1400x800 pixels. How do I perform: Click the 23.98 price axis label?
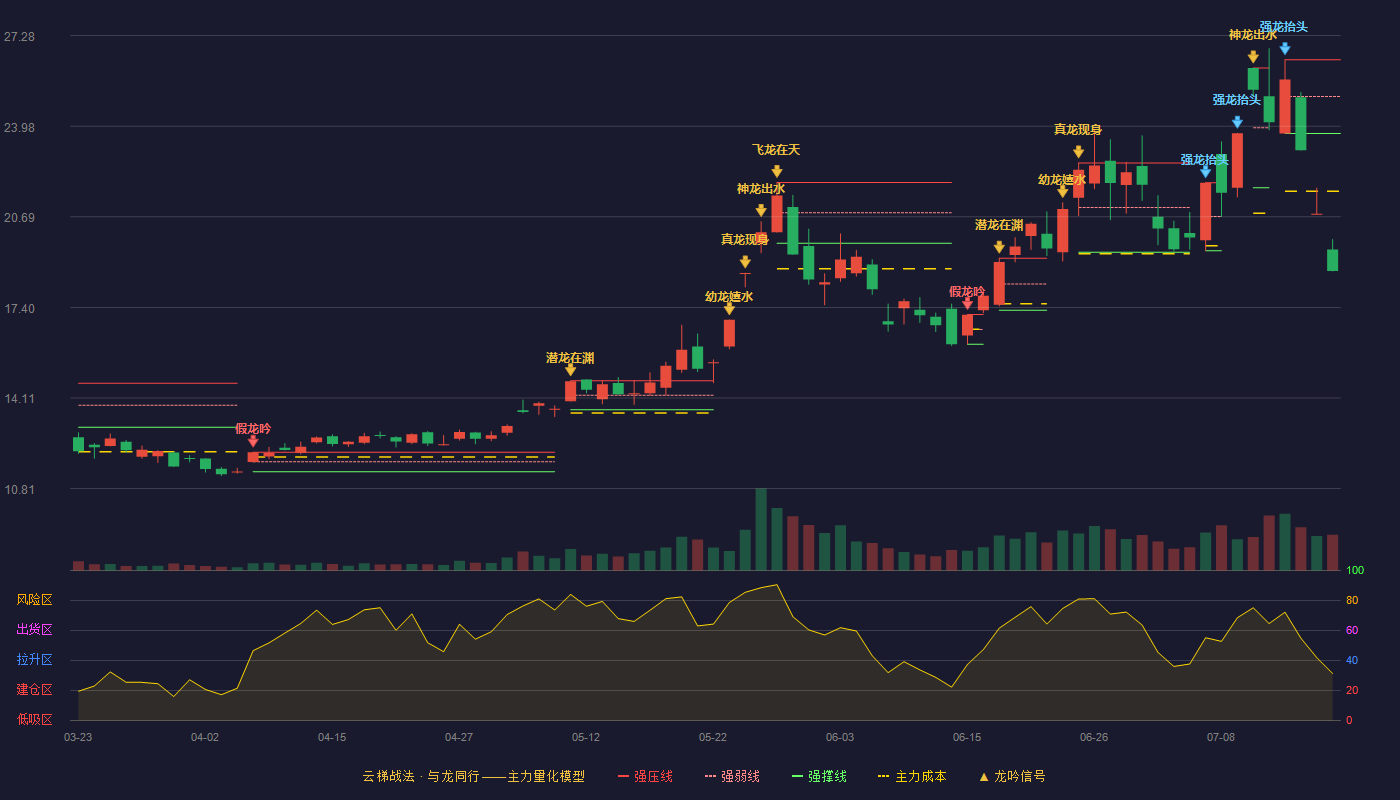[x=19, y=127]
